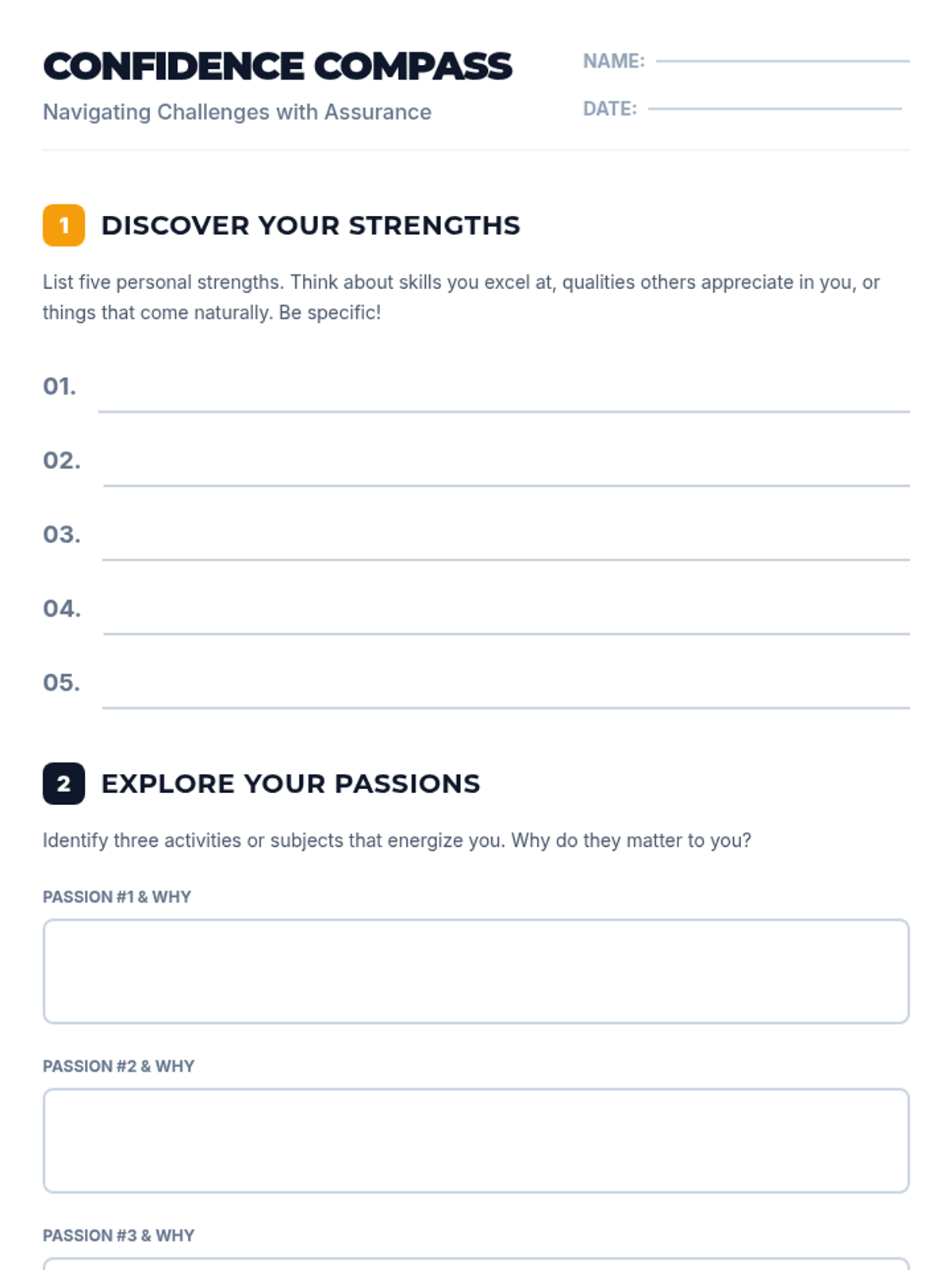
Task: Click the Passion #1 & Why label
Action: pyautogui.click(x=117, y=897)
